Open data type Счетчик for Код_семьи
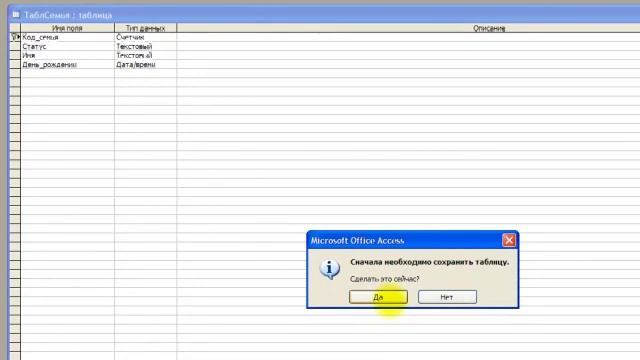Screen dimensions: 640x360 145,37
